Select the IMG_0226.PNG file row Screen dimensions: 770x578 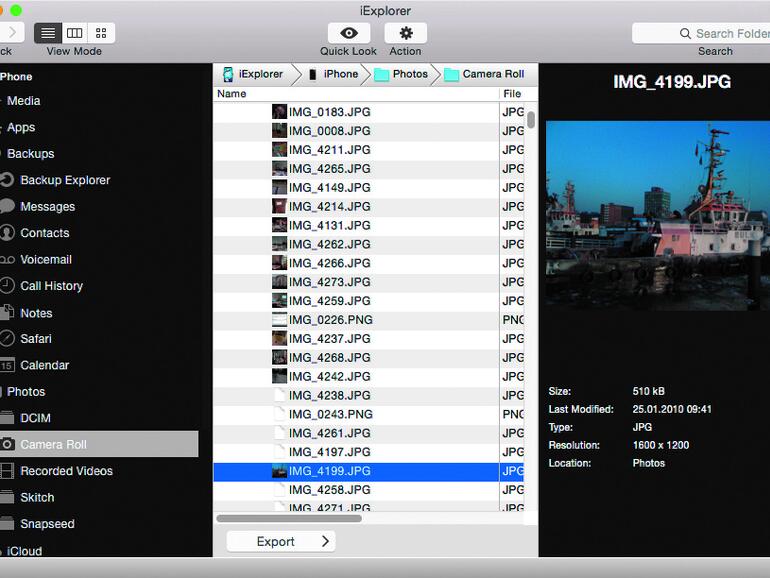point(330,320)
